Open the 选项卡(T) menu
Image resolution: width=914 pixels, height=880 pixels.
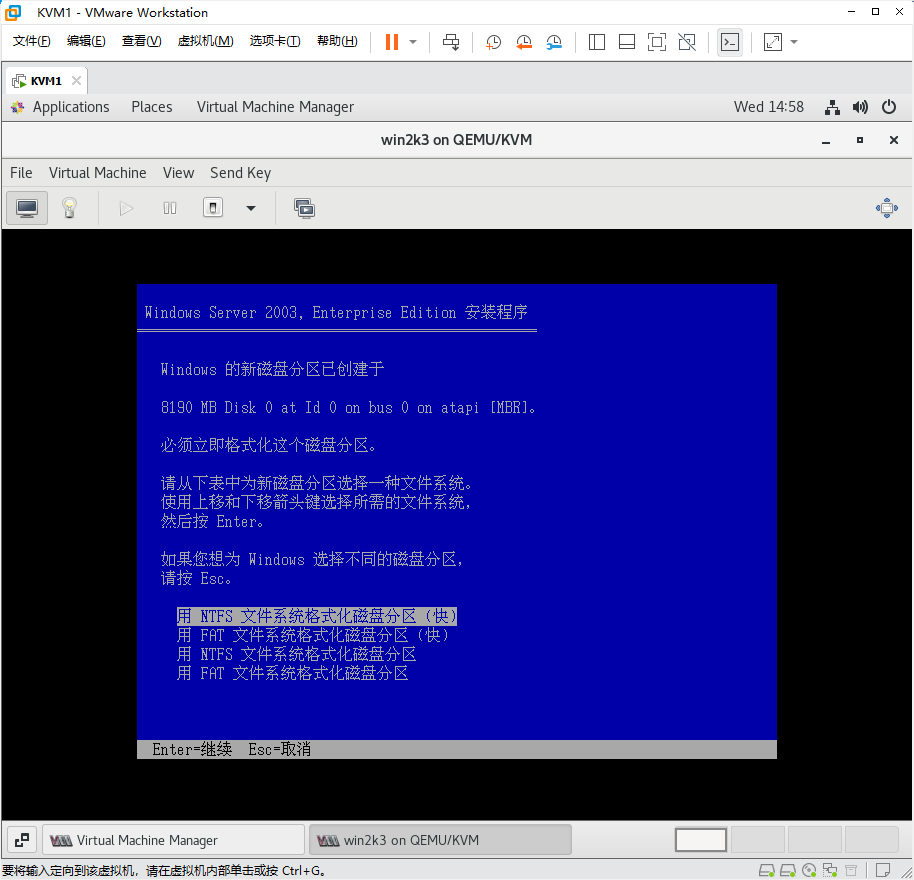coord(275,41)
